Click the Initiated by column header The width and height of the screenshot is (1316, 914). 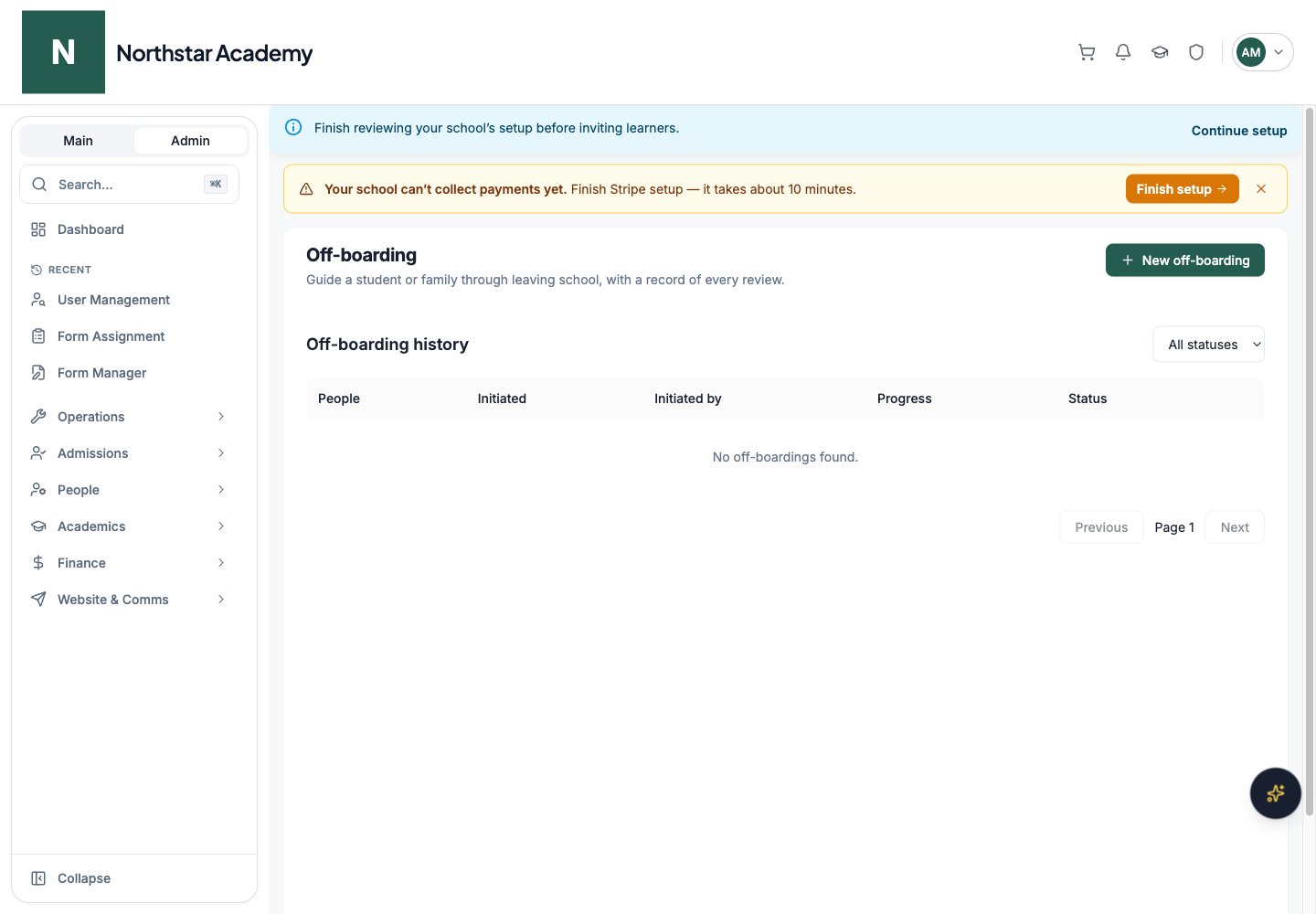(688, 399)
